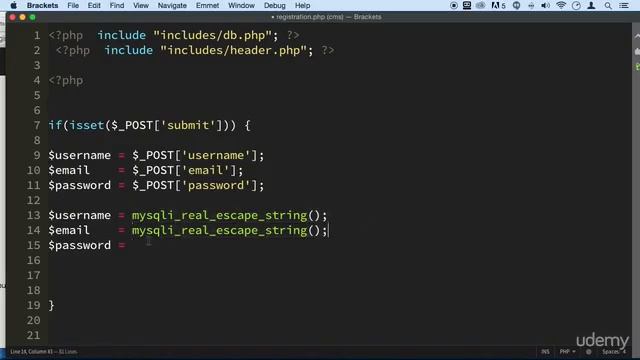Click $email variable on line 14
This screenshot has width=640, height=360.
[x=69, y=231]
